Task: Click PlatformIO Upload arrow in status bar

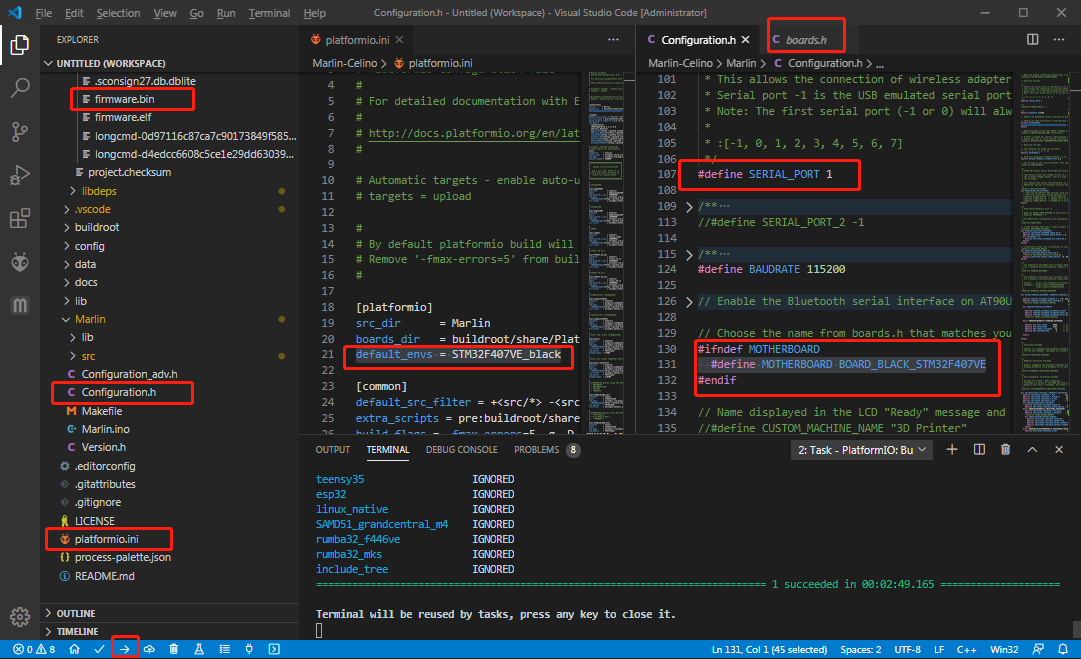Action: point(124,649)
